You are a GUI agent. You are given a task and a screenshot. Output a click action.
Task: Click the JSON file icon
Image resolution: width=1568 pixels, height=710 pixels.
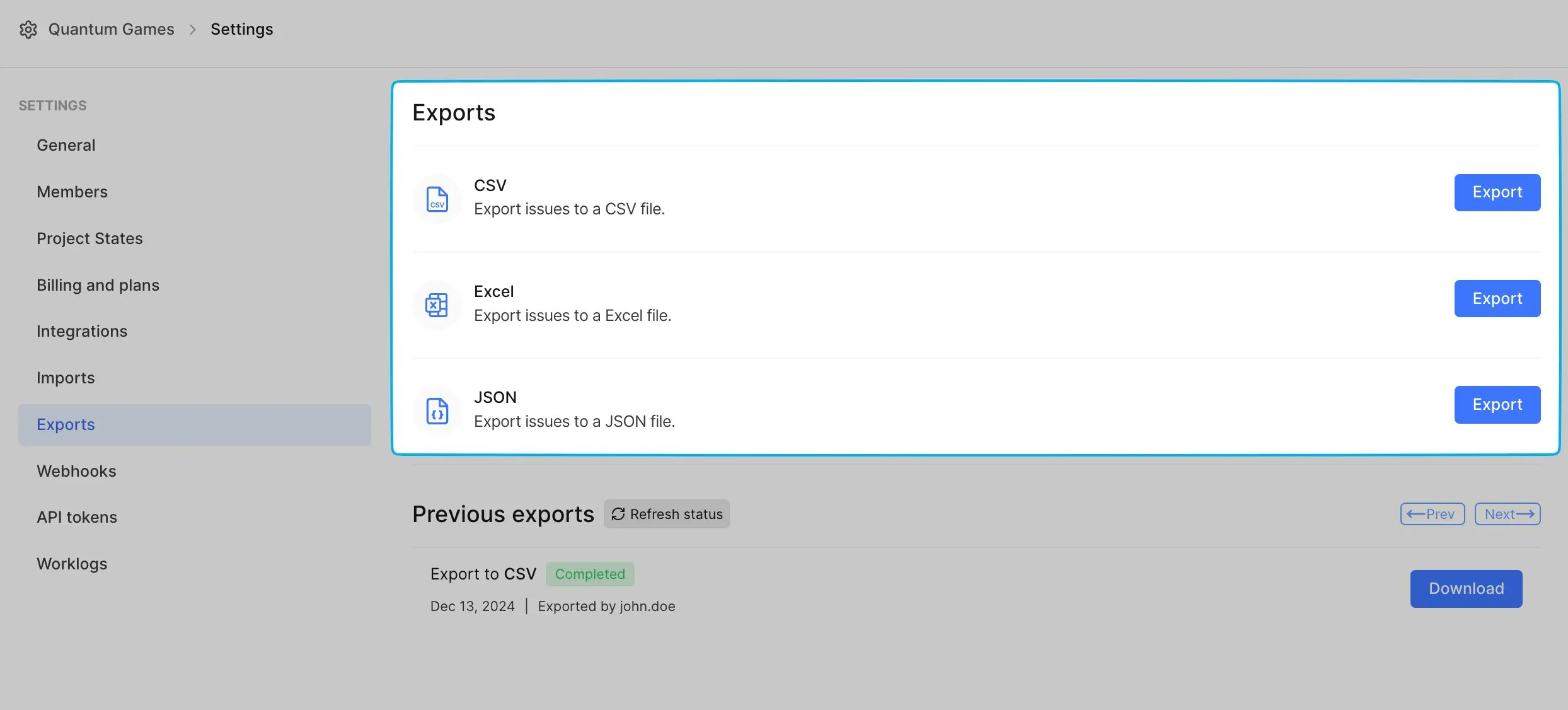pos(436,410)
